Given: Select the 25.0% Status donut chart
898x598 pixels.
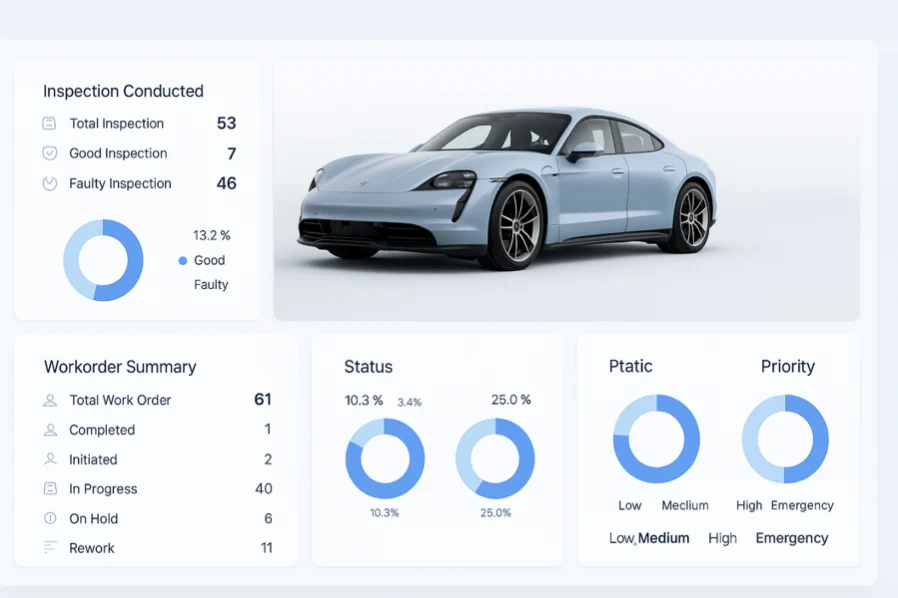Looking at the screenshot, I should coord(495,458).
